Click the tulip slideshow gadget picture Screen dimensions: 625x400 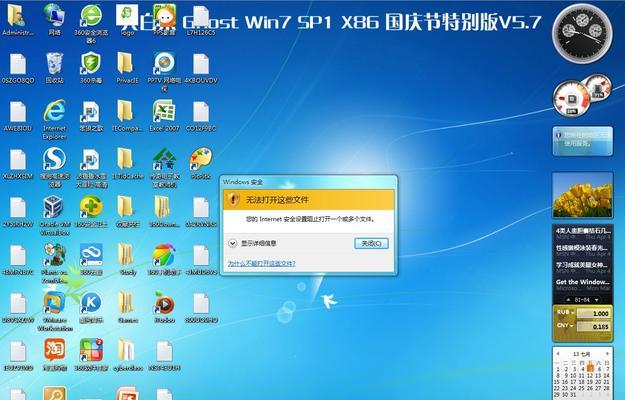582,195
